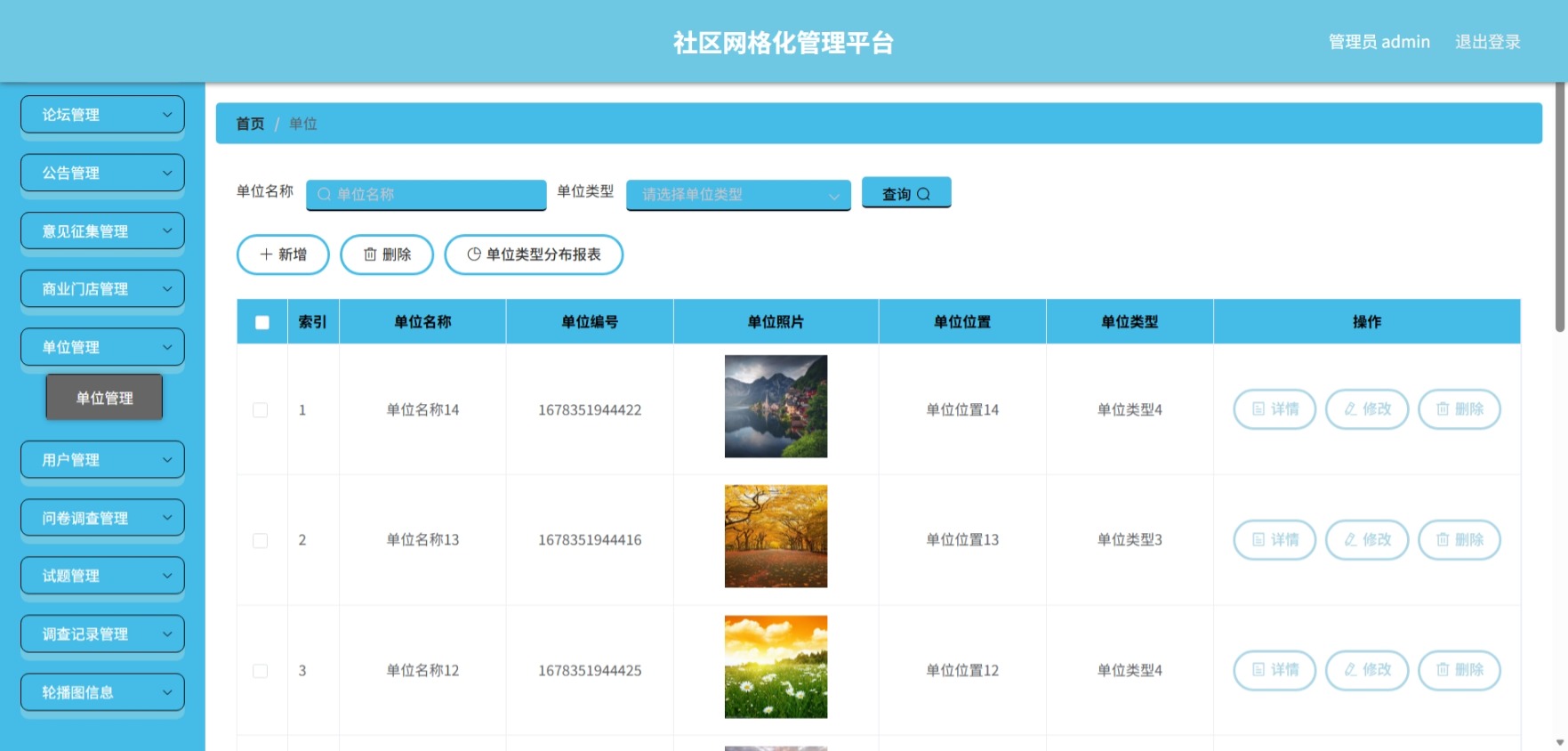
Task: Click the 删除 button above the table
Action: coord(387,254)
